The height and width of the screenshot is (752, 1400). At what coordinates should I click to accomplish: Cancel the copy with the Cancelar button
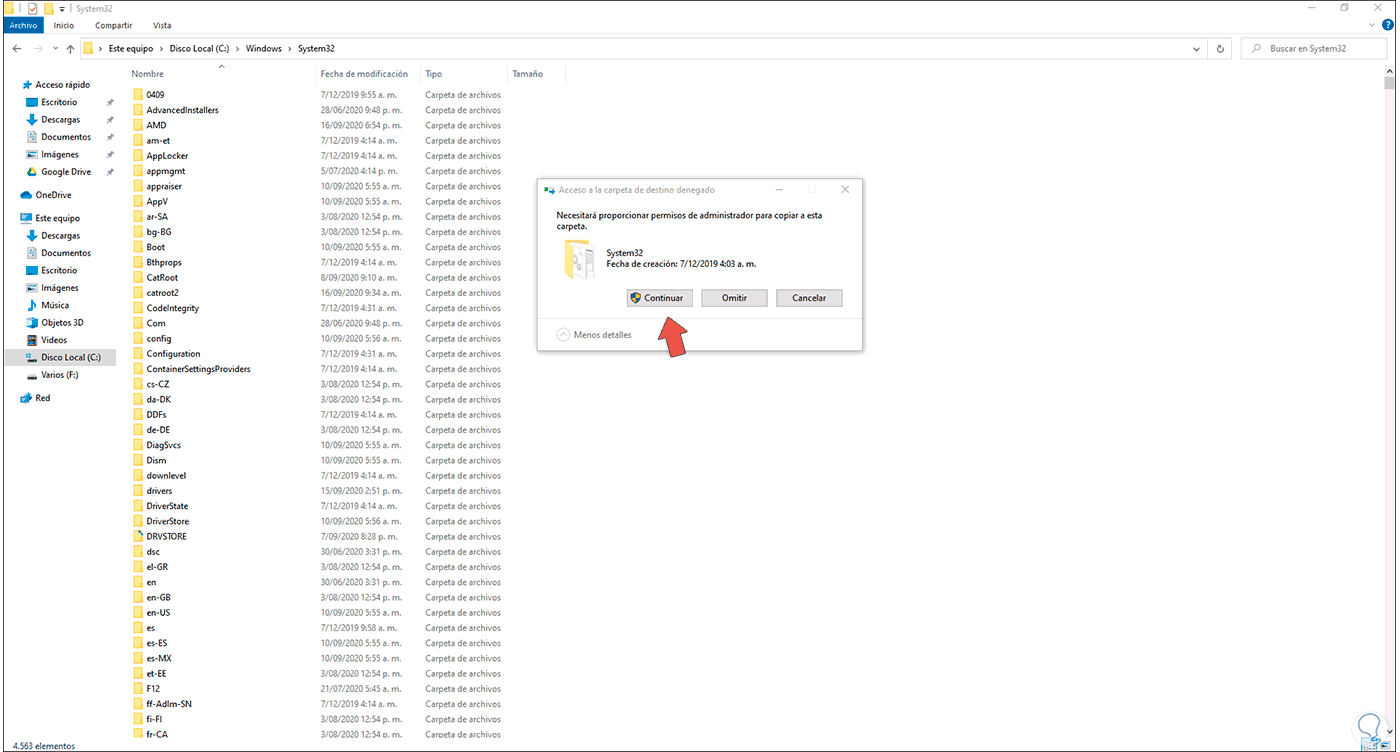tap(809, 298)
